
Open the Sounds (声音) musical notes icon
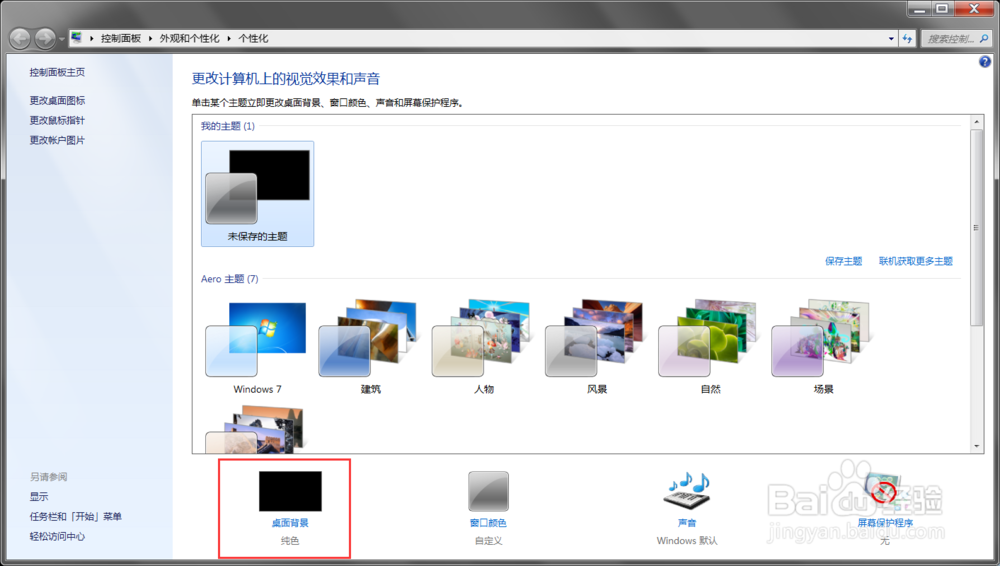(x=687, y=490)
